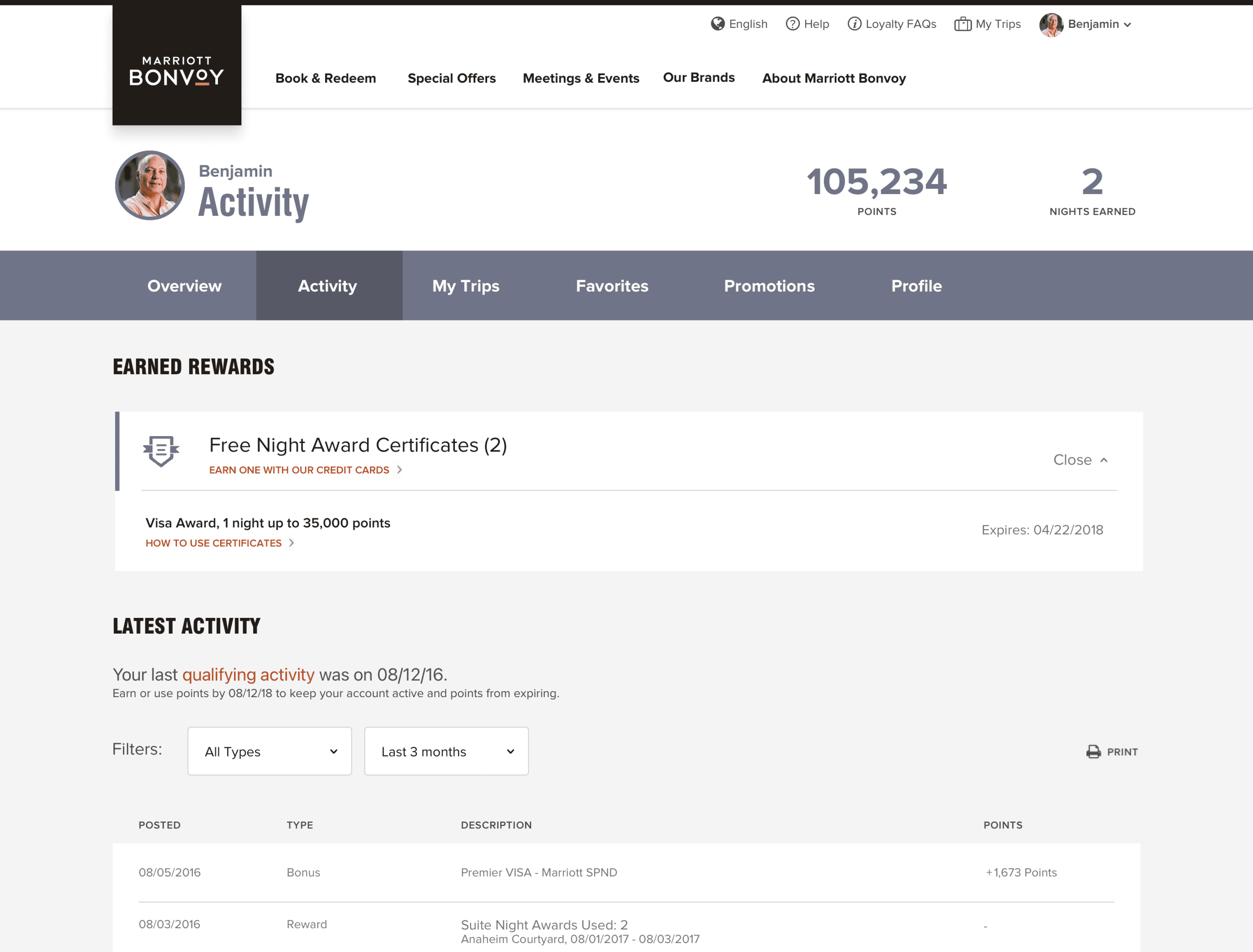Click the PRINT button label
Image resolution: width=1253 pixels, height=952 pixels.
point(1122,752)
